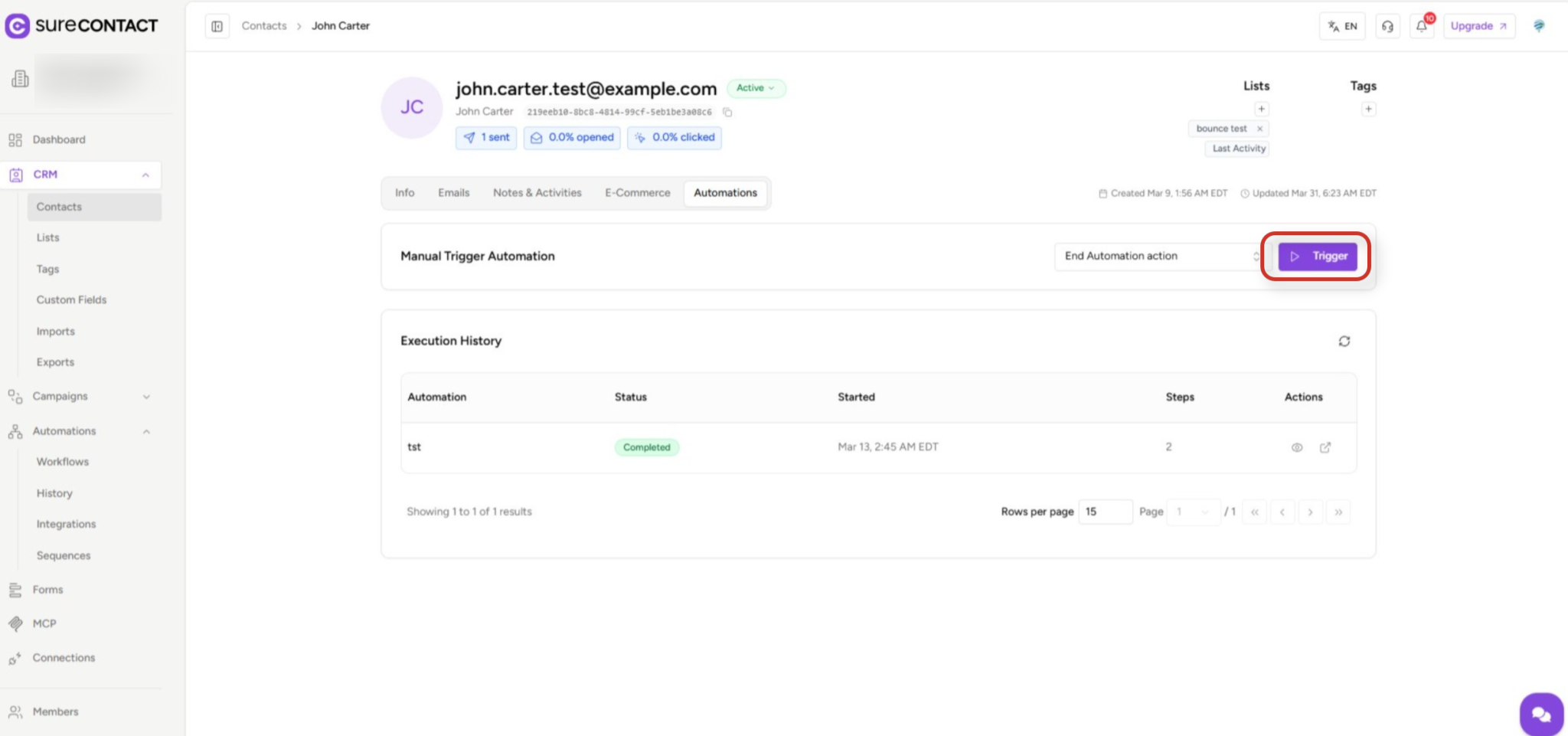Image resolution: width=1568 pixels, height=736 pixels.
Task: Open Workflows in the sidebar
Action: pyautogui.click(x=63, y=462)
